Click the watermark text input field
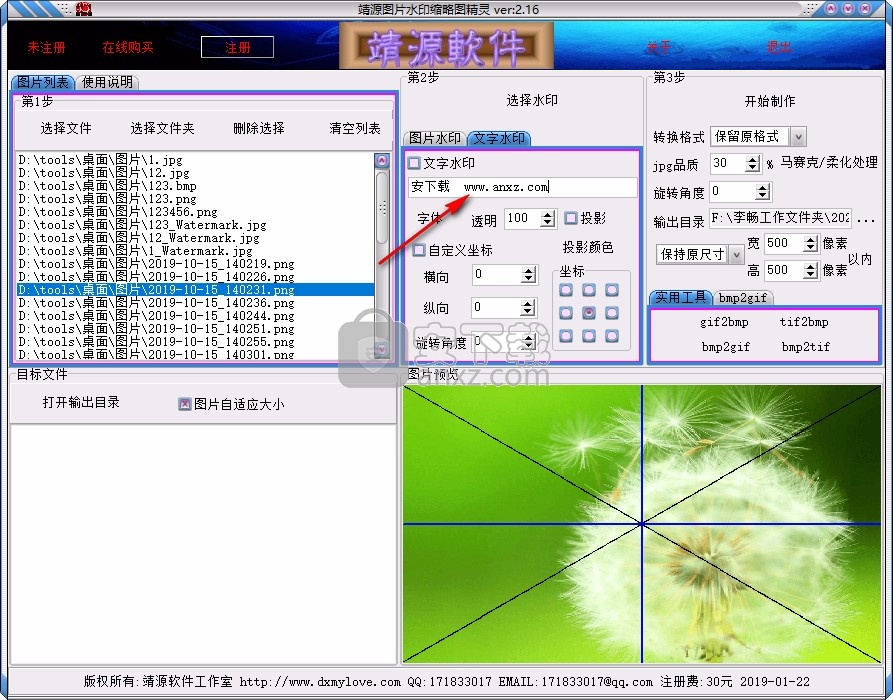 click(523, 187)
